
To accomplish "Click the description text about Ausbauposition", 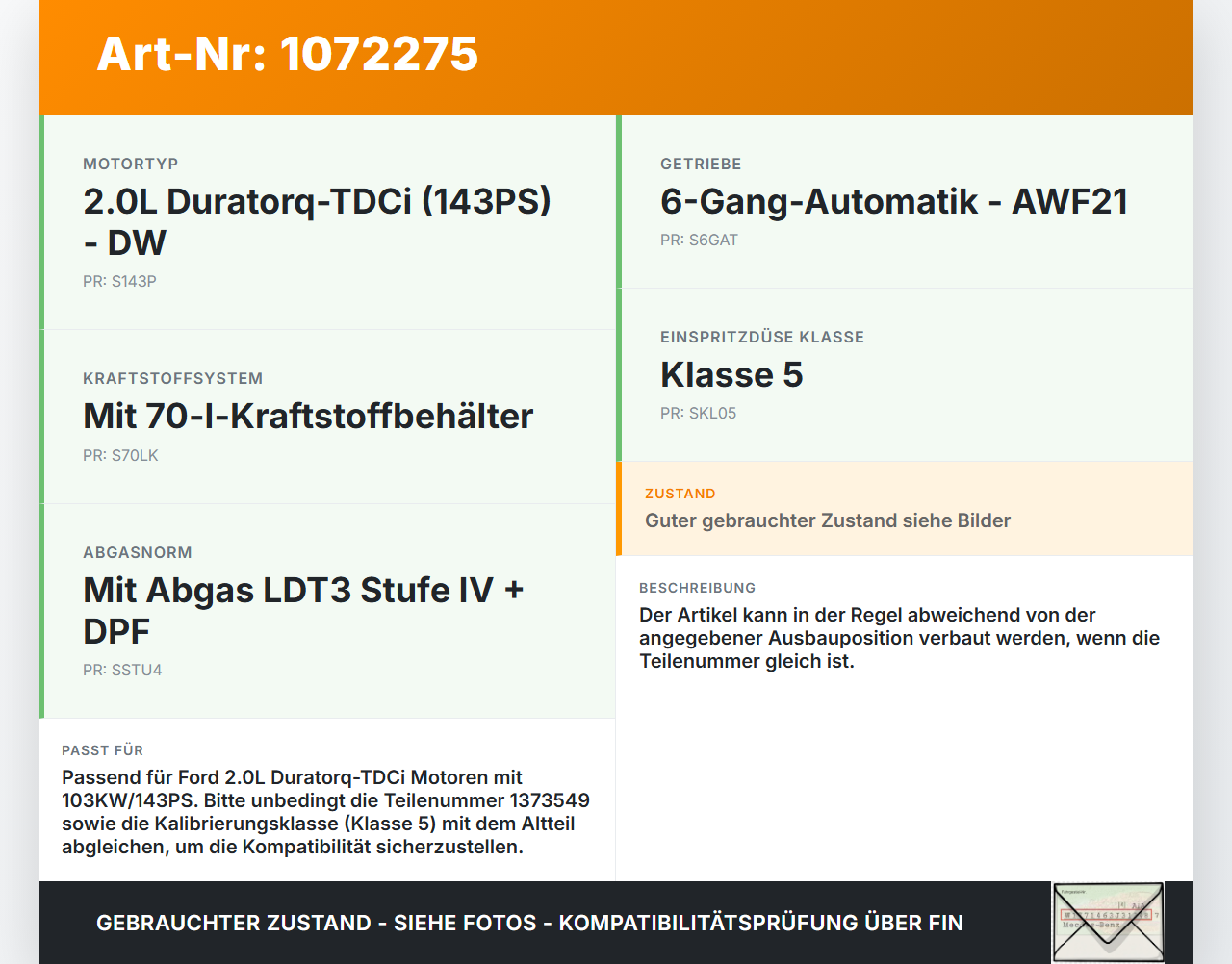I will pyautogui.click(x=899, y=638).
